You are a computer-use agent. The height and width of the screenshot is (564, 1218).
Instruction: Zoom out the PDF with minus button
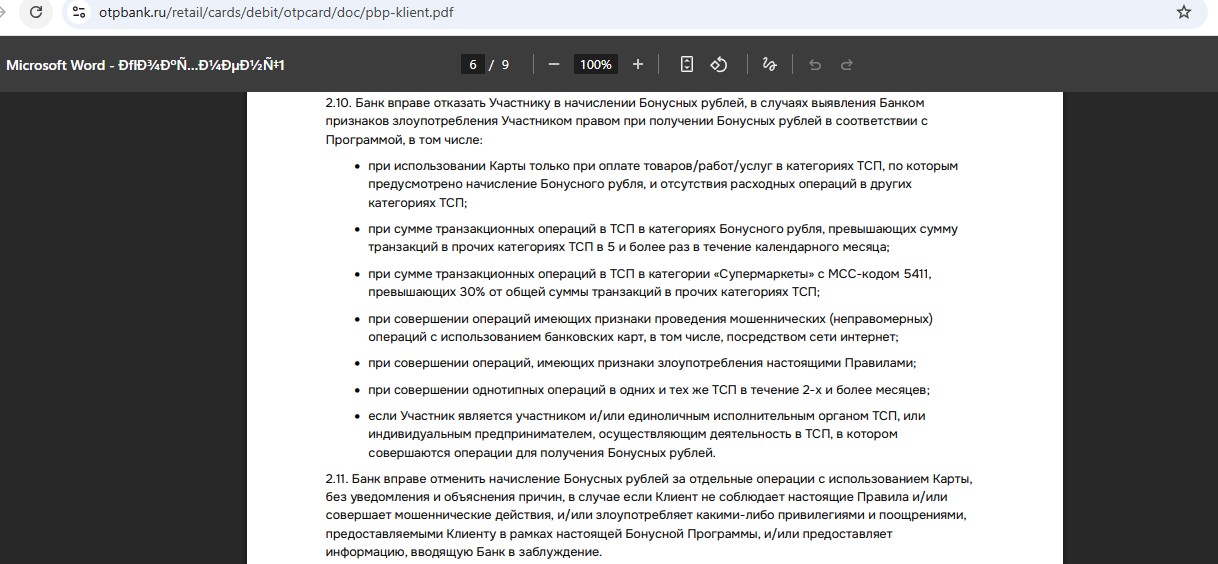click(x=553, y=64)
